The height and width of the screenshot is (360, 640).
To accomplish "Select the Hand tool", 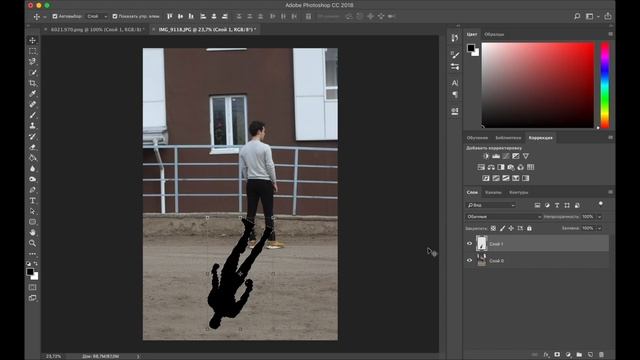I will pos(32,232).
